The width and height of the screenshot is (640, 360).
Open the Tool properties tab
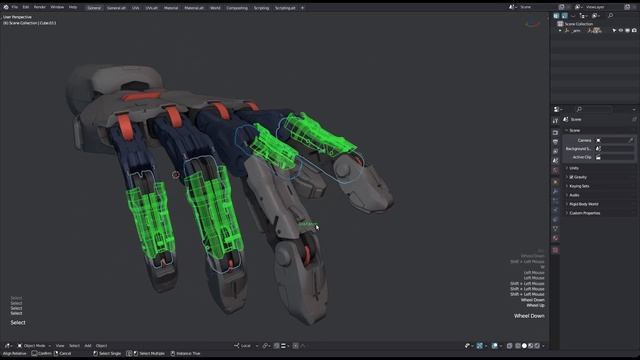coord(556,121)
